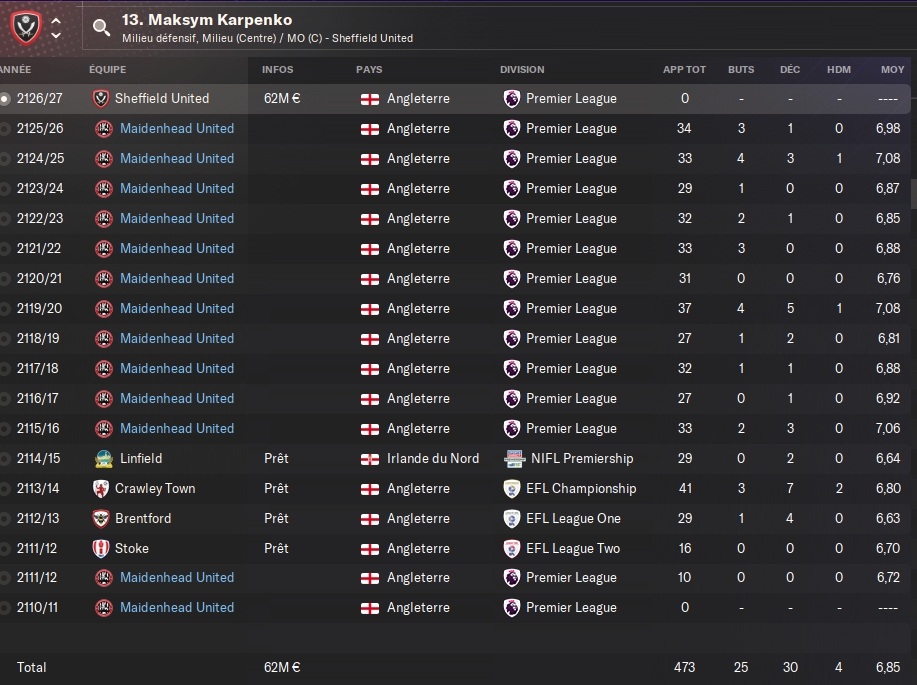Select the 2126/27 season radio button
The width and height of the screenshot is (917, 685).
pyautogui.click(x=5, y=99)
